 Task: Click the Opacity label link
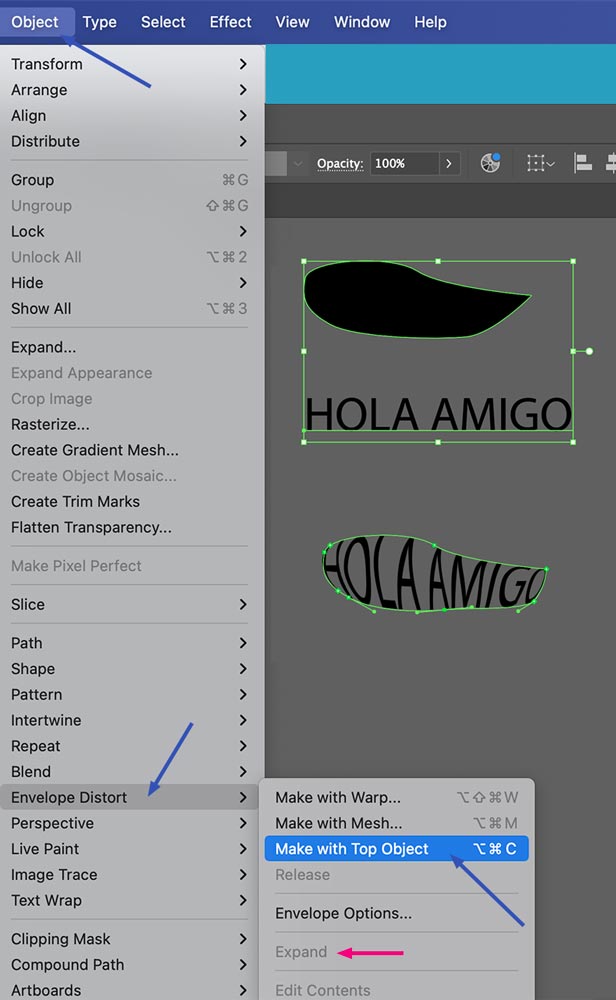click(340, 163)
